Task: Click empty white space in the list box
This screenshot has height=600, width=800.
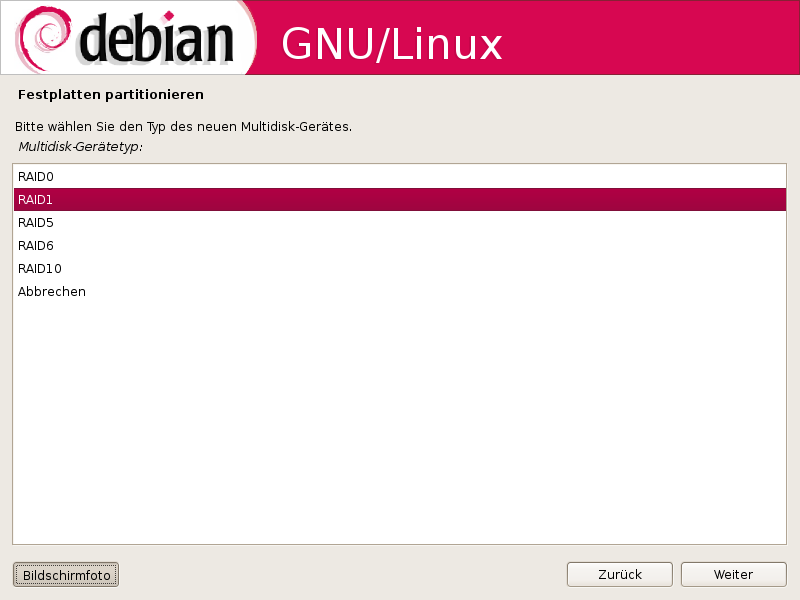Action: [x=399, y=423]
